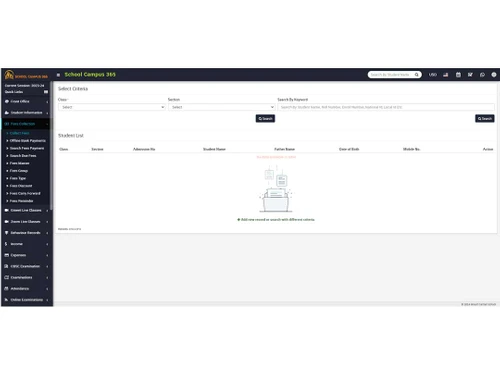This screenshot has width=500, height=375.
Task: Collapse the Fees Collection menu chevron
Action: [x=47, y=124]
